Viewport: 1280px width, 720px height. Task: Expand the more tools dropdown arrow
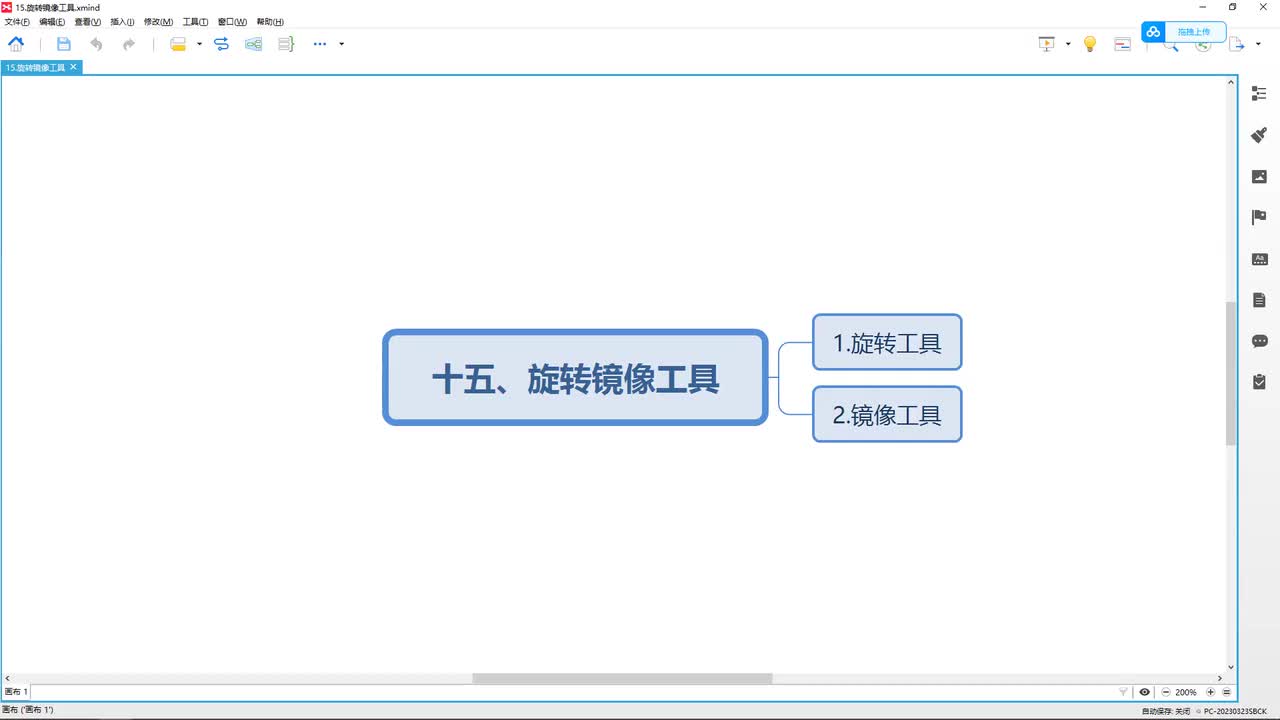click(342, 44)
